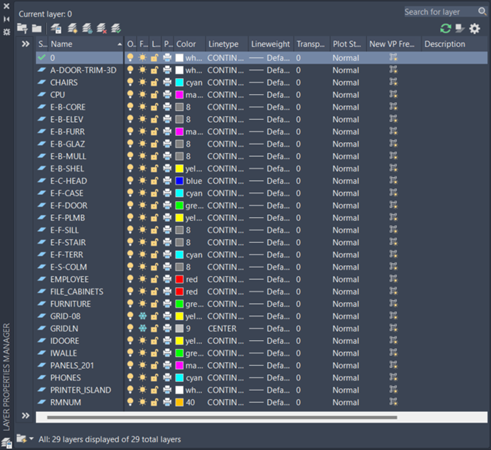
Task: Click the New VP Freeze column header
Action: tap(393, 44)
